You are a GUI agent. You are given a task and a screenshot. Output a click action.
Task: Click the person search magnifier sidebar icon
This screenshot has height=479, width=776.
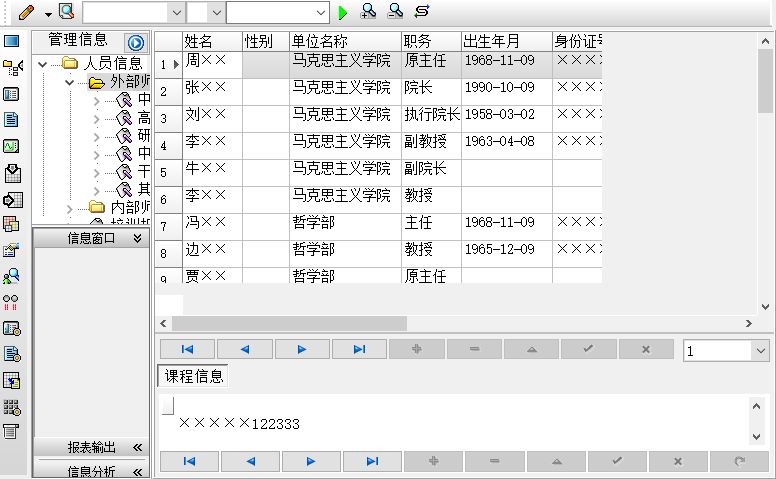11,276
